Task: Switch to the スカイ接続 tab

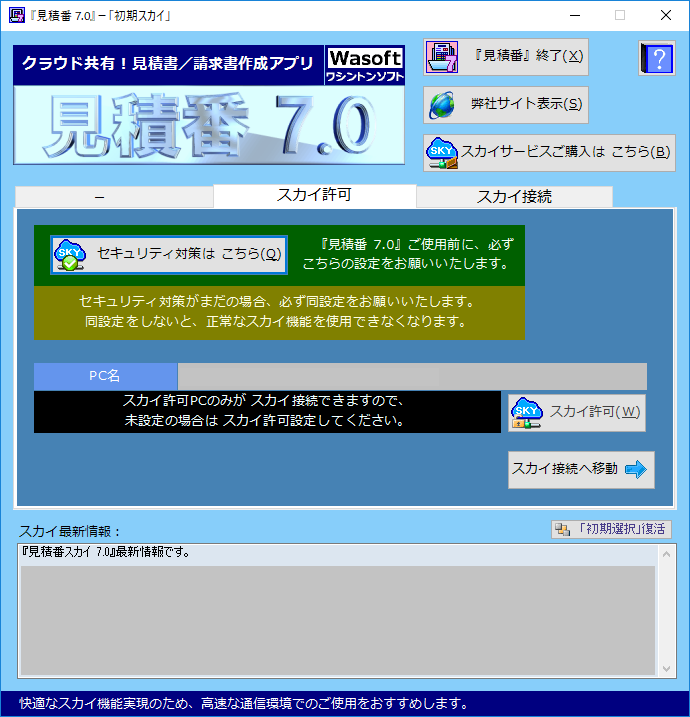Action: pyautogui.click(x=514, y=197)
